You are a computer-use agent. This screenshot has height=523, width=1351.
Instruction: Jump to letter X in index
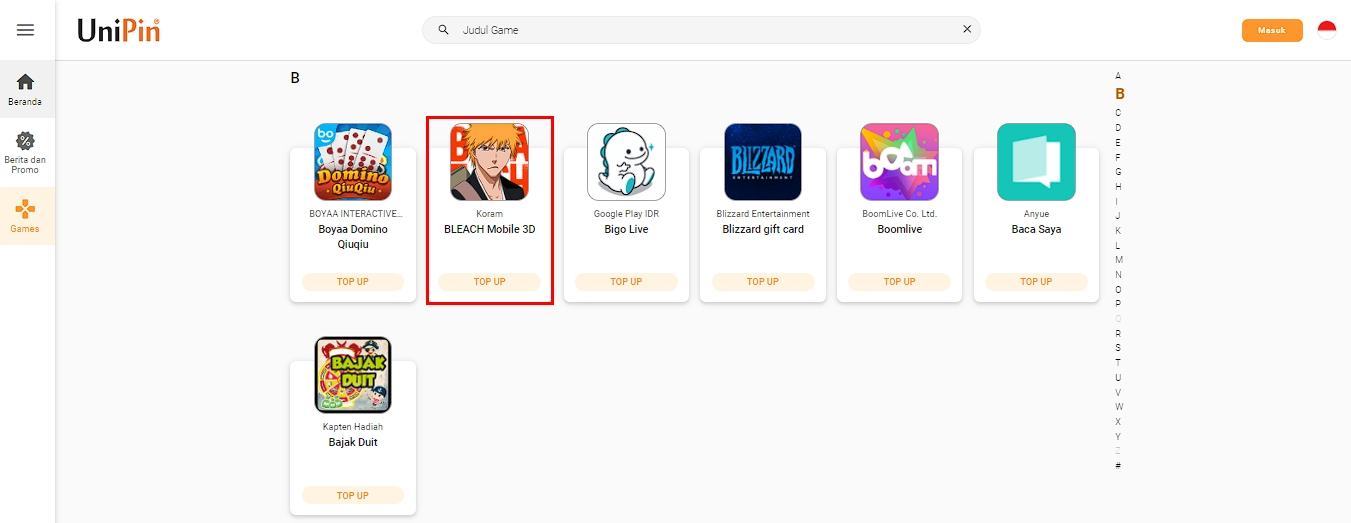tap(1118, 421)
